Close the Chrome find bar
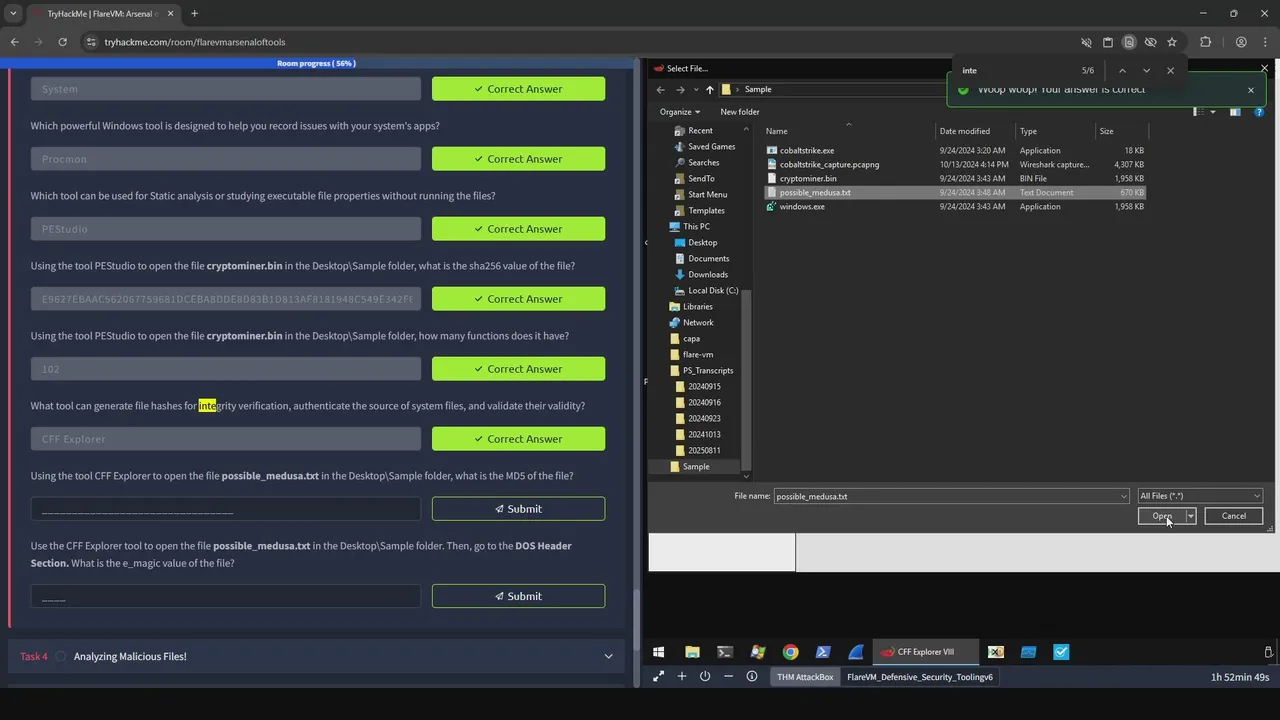1280x720 pixels. [x=1170, y=71]
